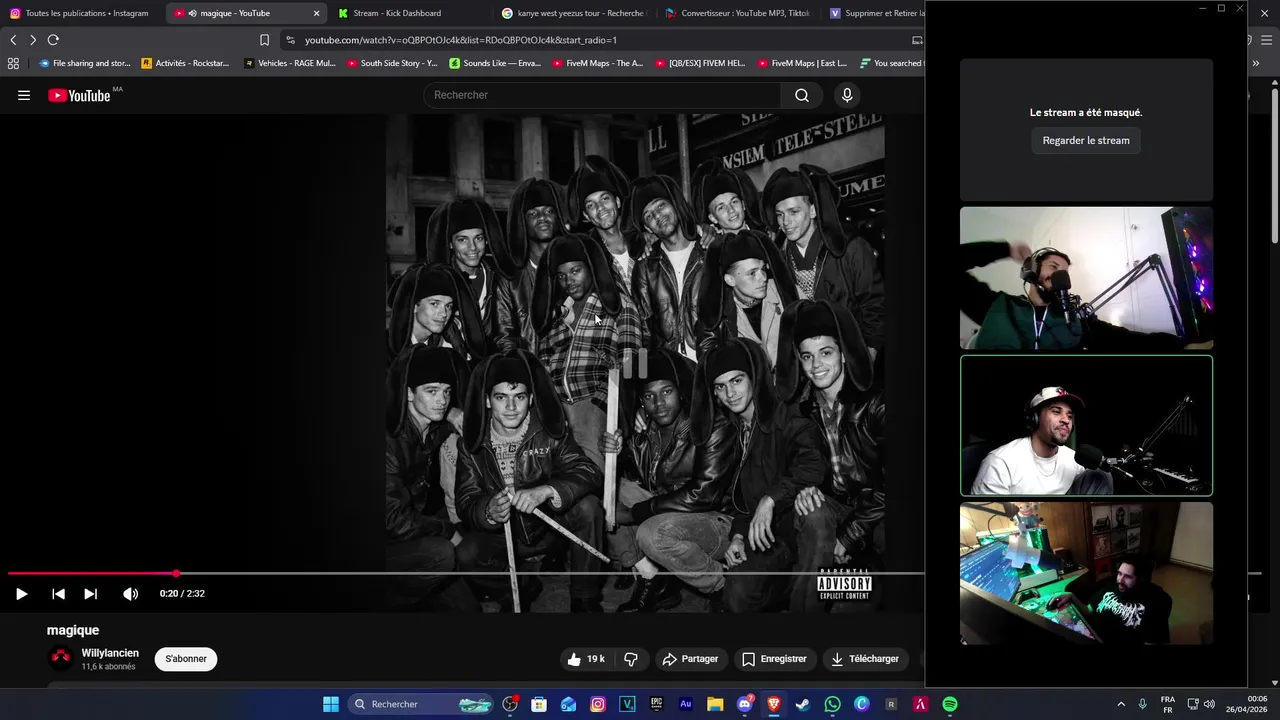Open File sharing and storage bookmark

pos(84,63)
